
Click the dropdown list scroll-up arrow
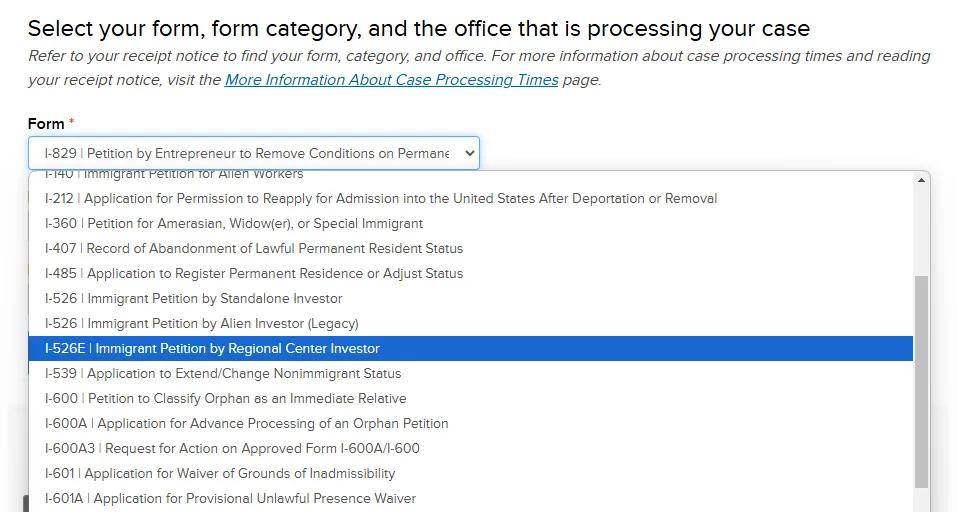click(x=921, y=180)
